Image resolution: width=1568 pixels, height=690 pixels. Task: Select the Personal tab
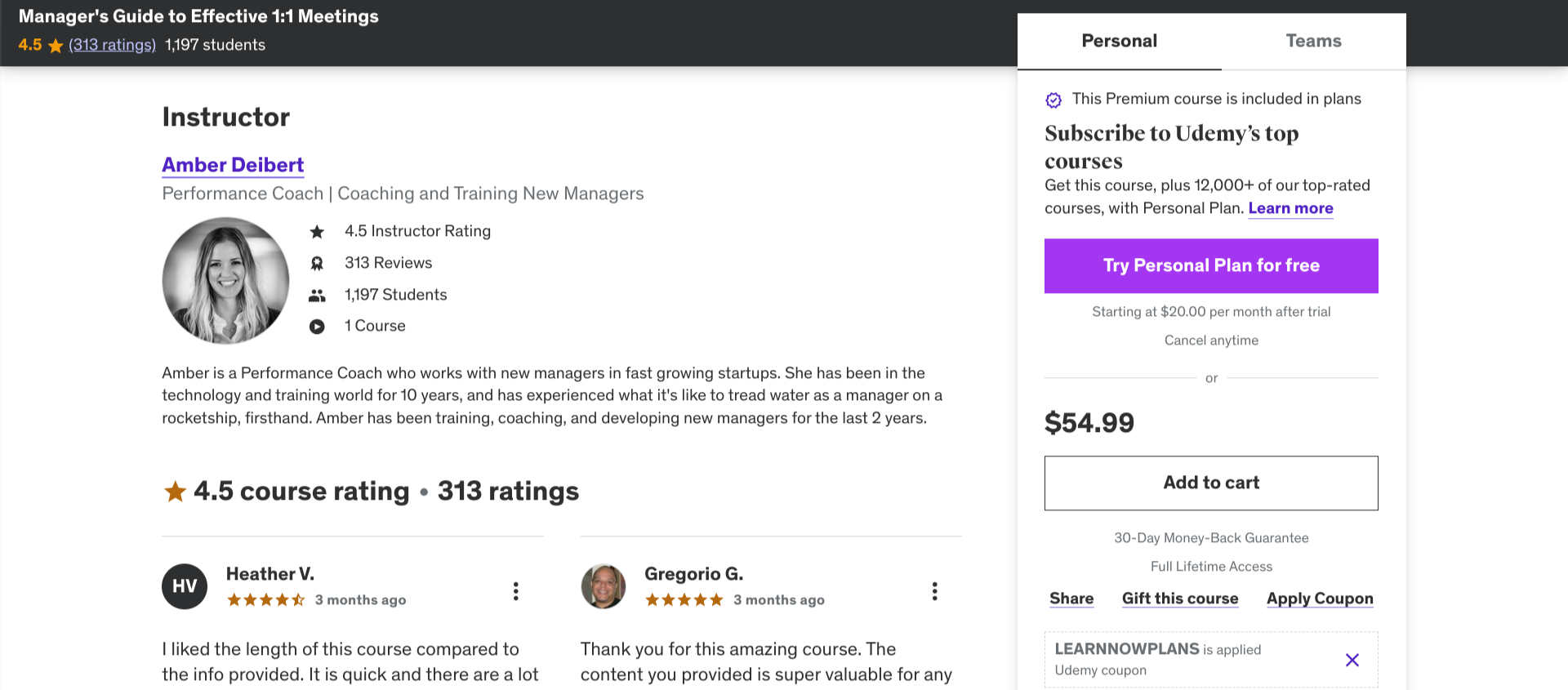1119,41
